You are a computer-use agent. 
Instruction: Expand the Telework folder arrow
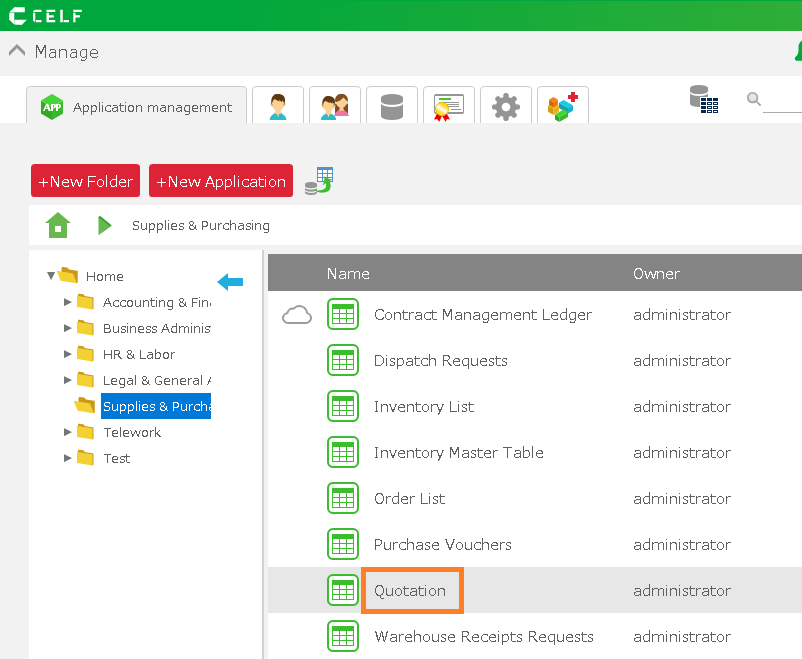[x=67, y=432]
